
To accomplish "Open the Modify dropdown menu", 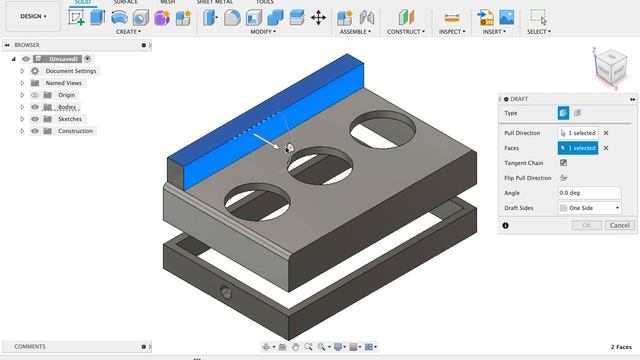I will pyautogui.click(x=263, y=31).
